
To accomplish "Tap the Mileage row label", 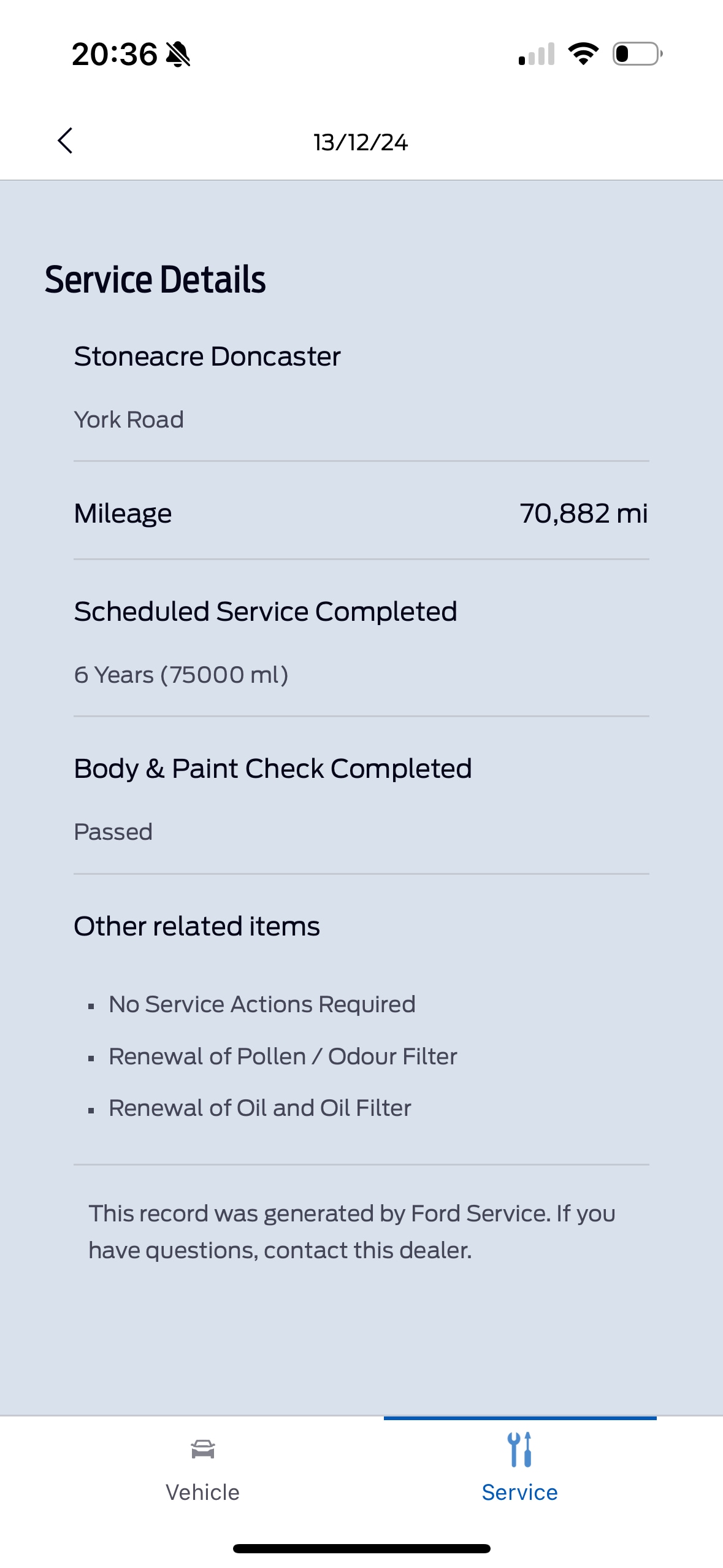I will tap(123, 513).
